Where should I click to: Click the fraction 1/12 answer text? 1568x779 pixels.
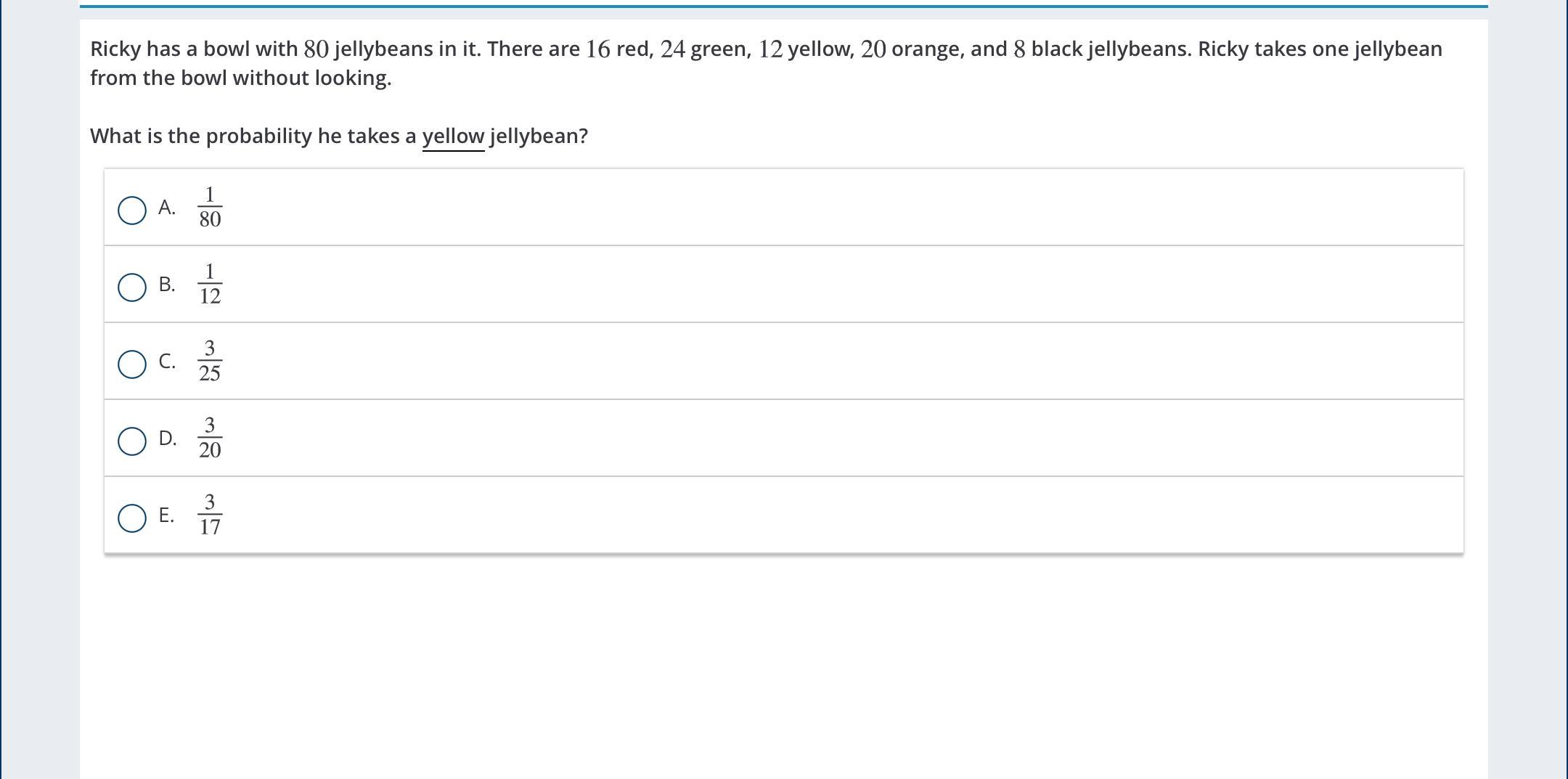coord(210,285)
